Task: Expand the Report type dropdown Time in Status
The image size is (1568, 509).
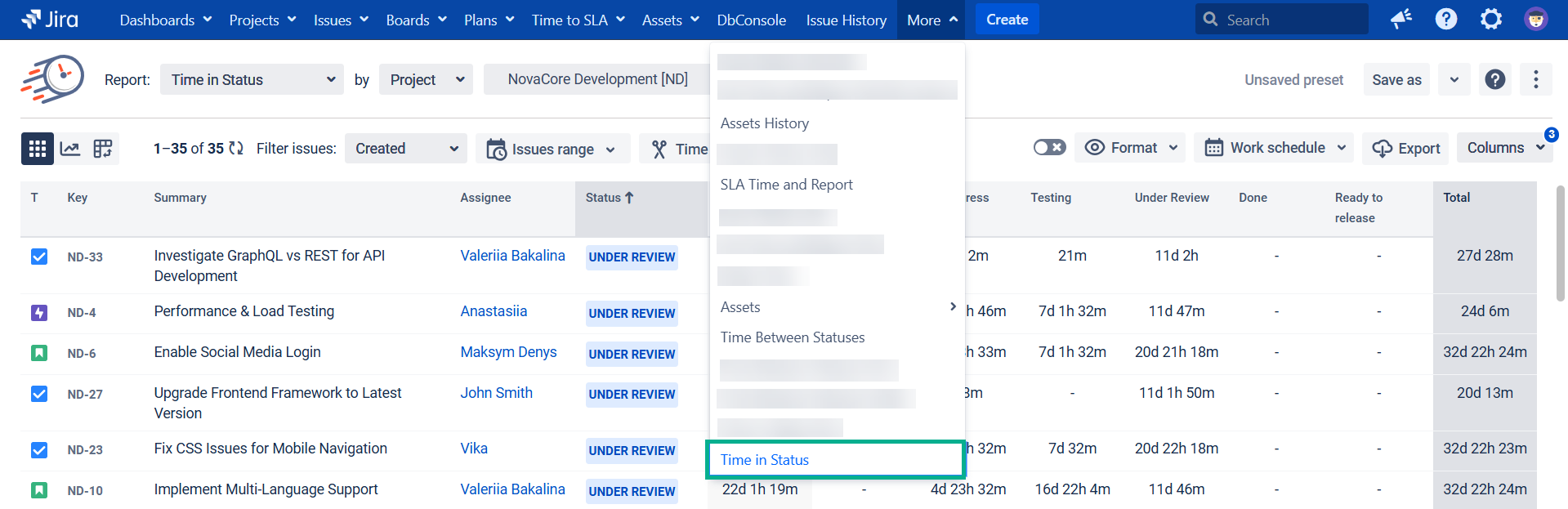Action: tap(252, 79)
